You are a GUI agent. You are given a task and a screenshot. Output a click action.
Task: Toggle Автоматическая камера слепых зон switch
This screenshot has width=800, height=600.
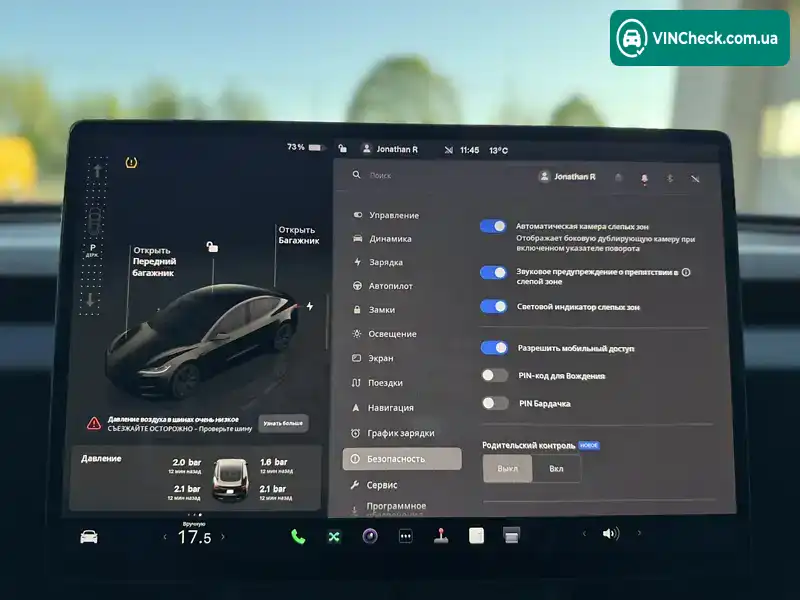click(x=493, y=227)
